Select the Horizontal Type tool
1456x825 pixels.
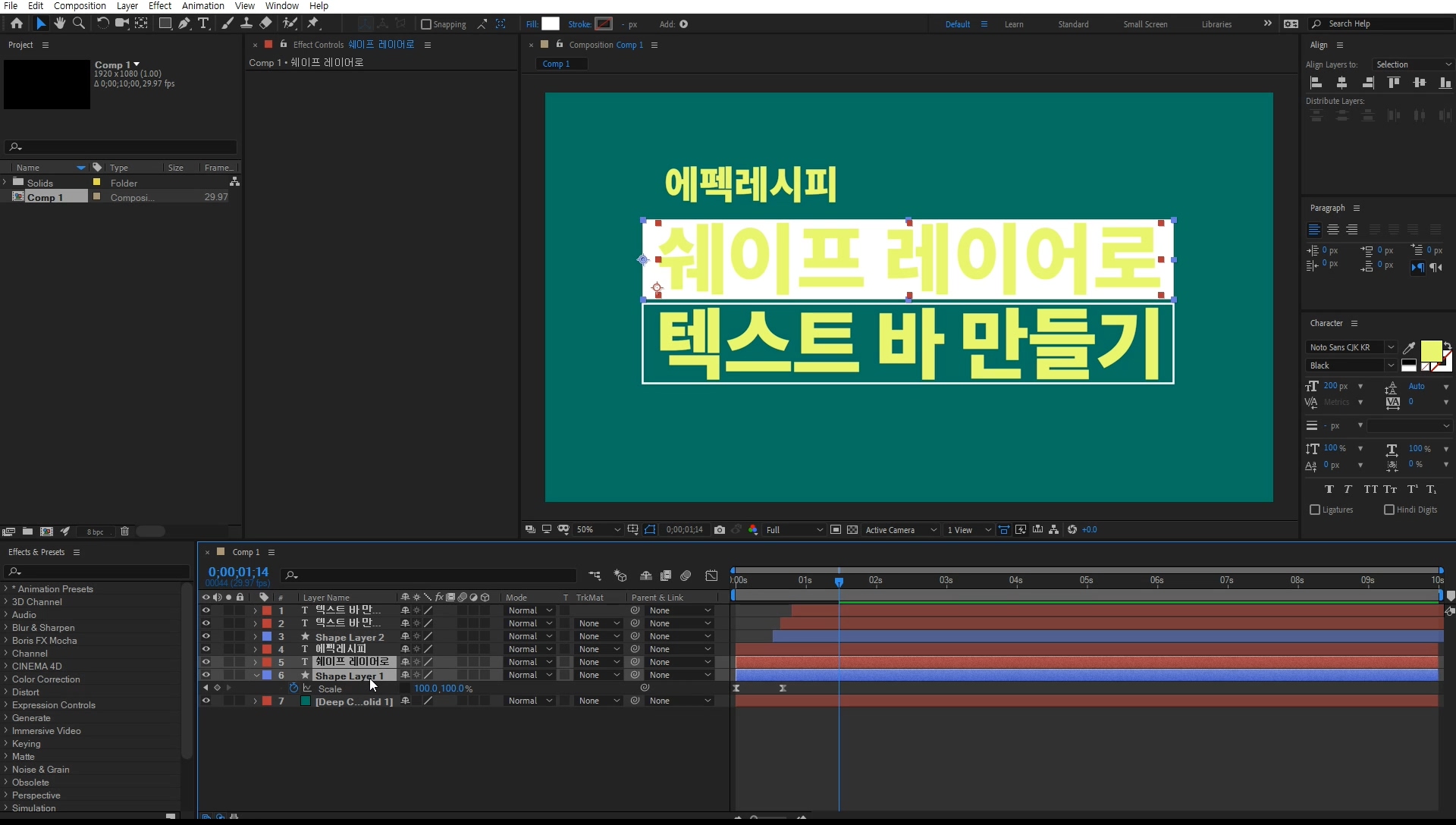coord(203,24)
